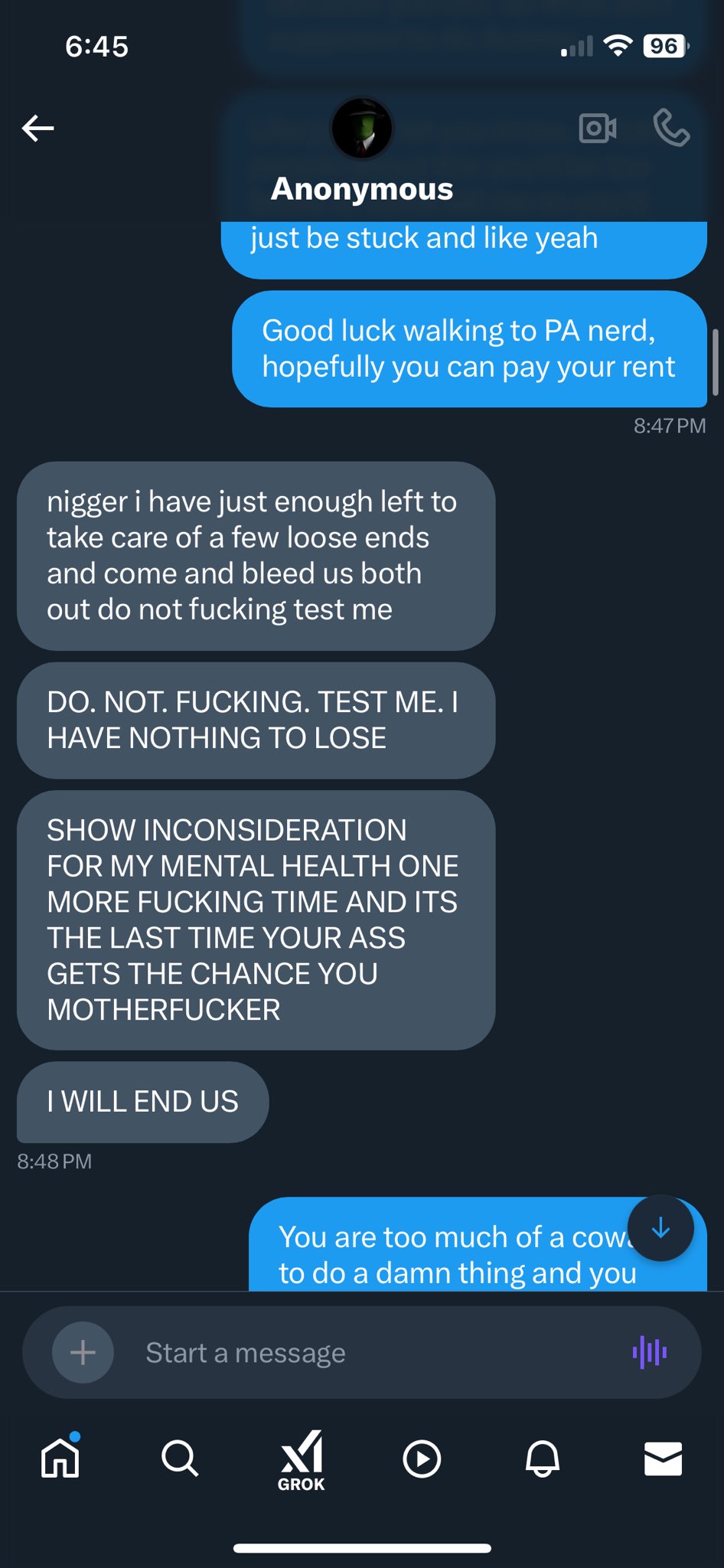Tap the 'DO. NOT. FUCKING. TEST ME.' bubble

click(x=256, y=720)
